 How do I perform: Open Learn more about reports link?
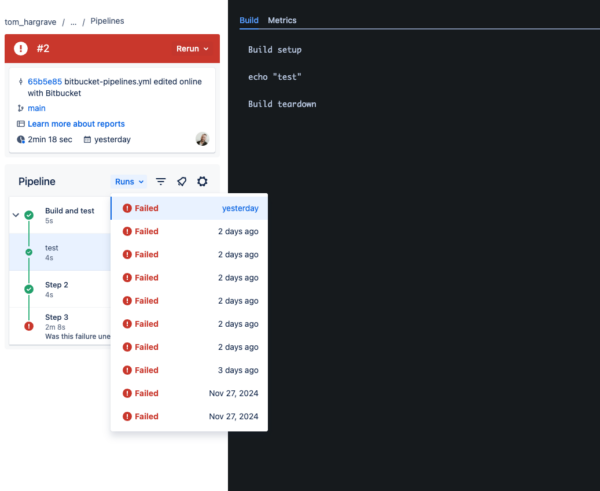pyautogui.click(x=76, y=124)
